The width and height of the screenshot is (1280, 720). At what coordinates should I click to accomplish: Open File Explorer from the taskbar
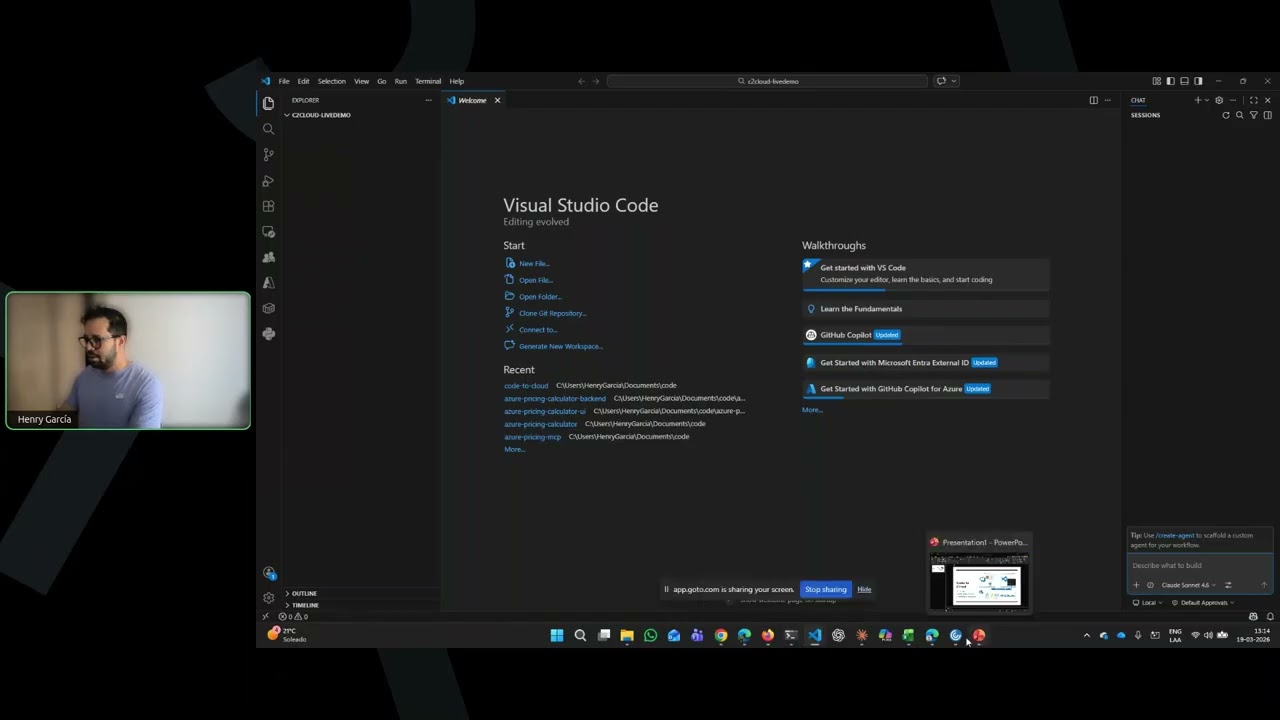(627, 635)
